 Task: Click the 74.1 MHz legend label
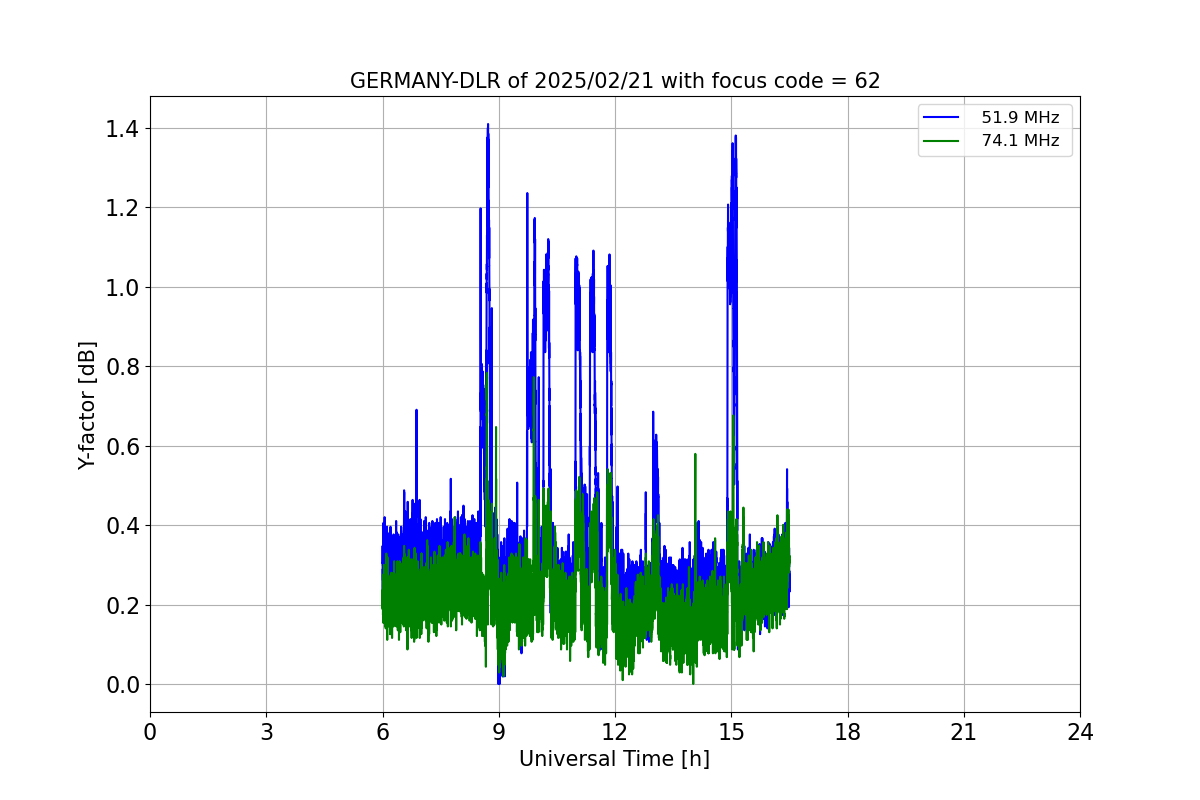click(x=1020, y=141)
